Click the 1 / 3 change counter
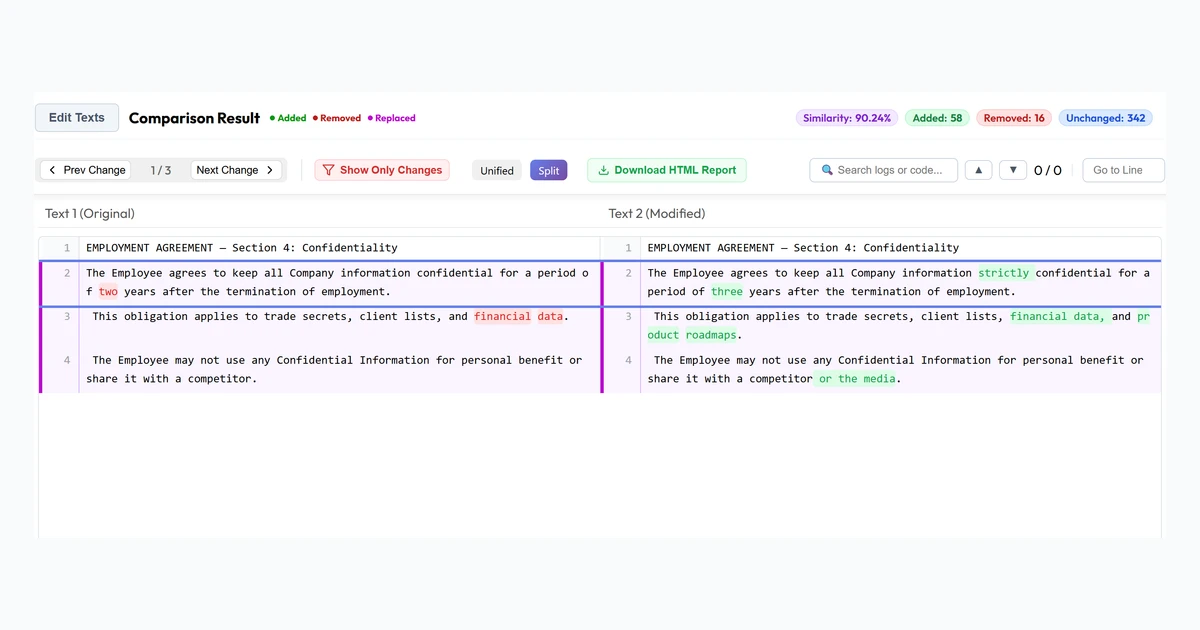The height and width of the screenshot is (630, 1200). pyautogui.click(x=161, y=170)
